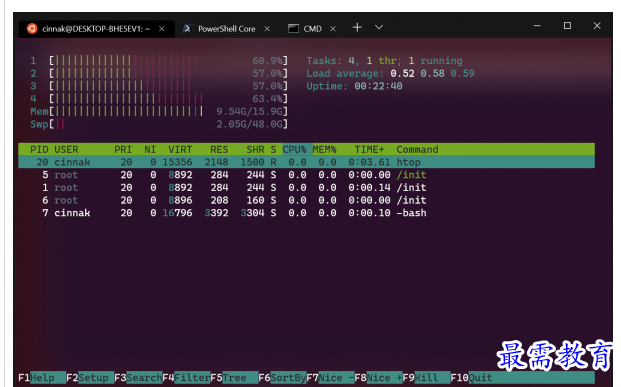Click F6 SortBy in htop footer

tap(282, 377)
